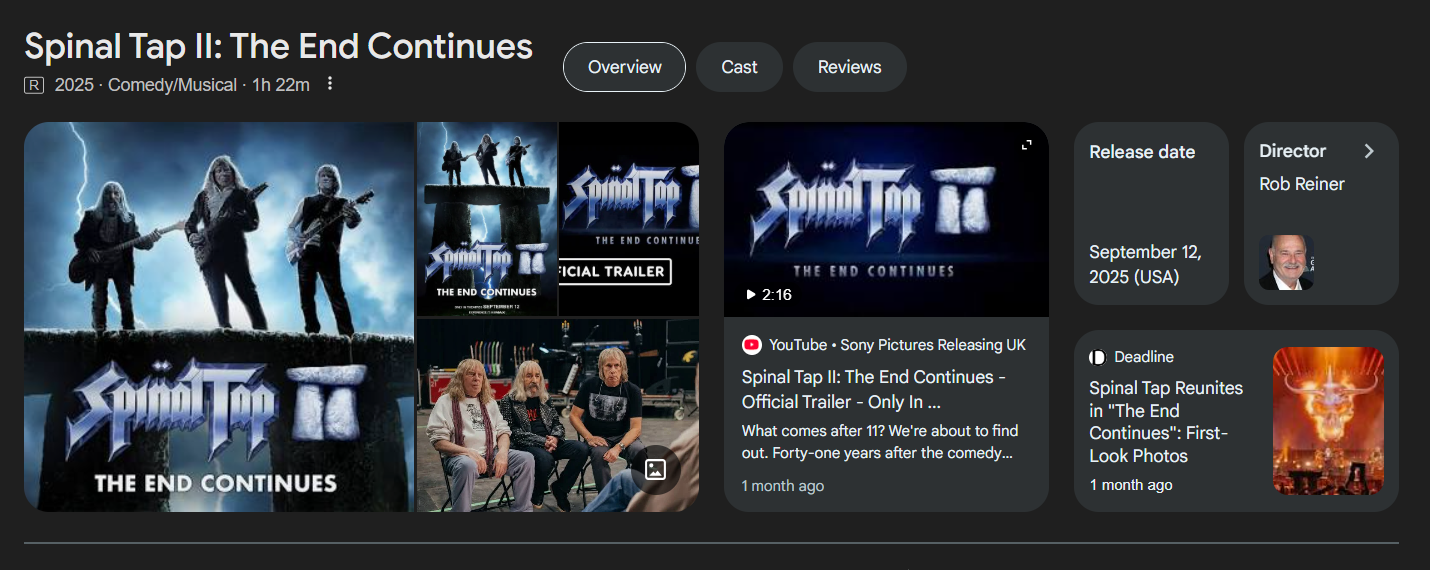Switch to the Cast tab
1430x570 pixels.
[739, 67]
